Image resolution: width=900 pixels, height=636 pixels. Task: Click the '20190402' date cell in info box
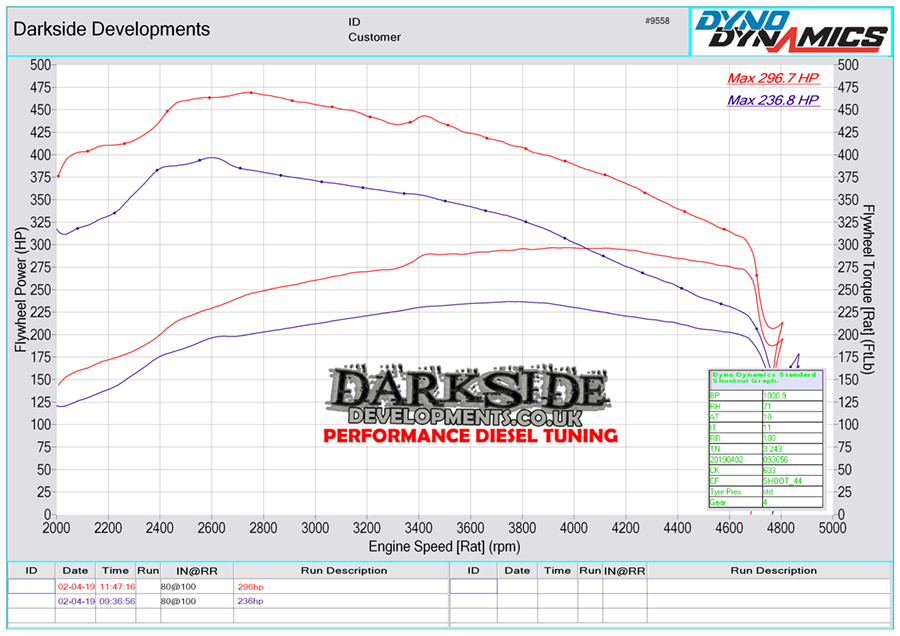click(x=727, y=460)
